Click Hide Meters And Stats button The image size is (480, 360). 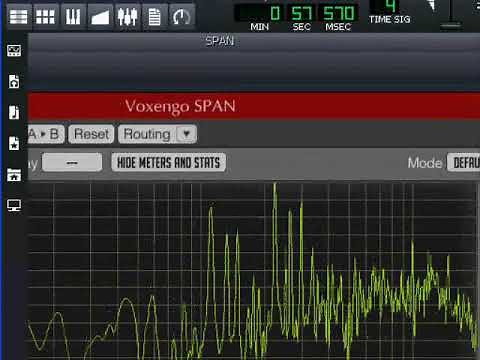tap(169, 163)
